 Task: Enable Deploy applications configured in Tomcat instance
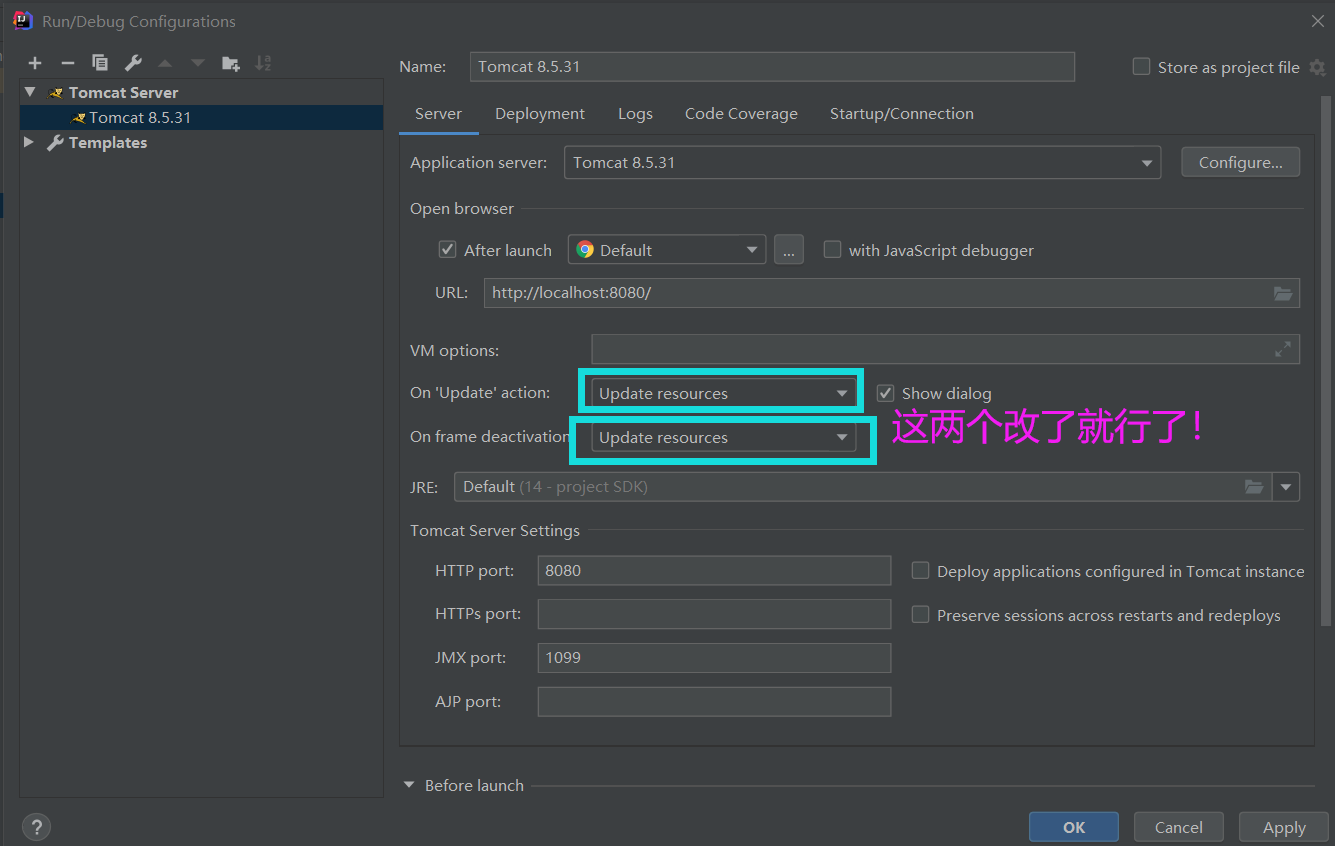tap(920, 571)
